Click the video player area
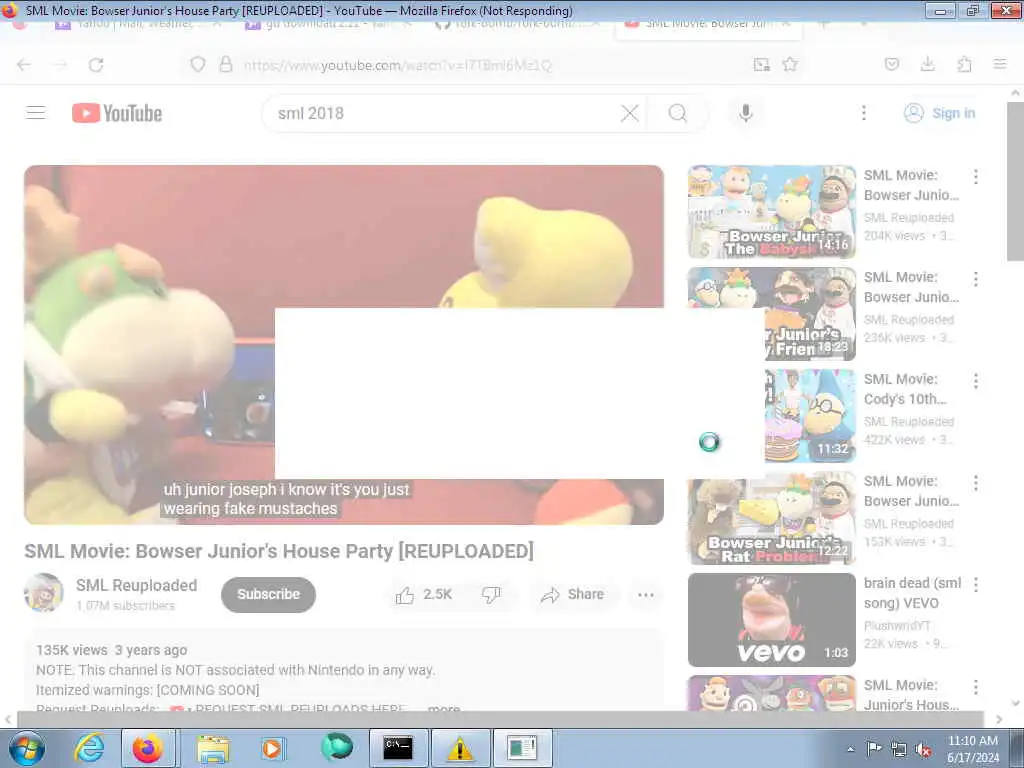The image size is (1024, 768). pyautogui.click(x=344, y=345)
